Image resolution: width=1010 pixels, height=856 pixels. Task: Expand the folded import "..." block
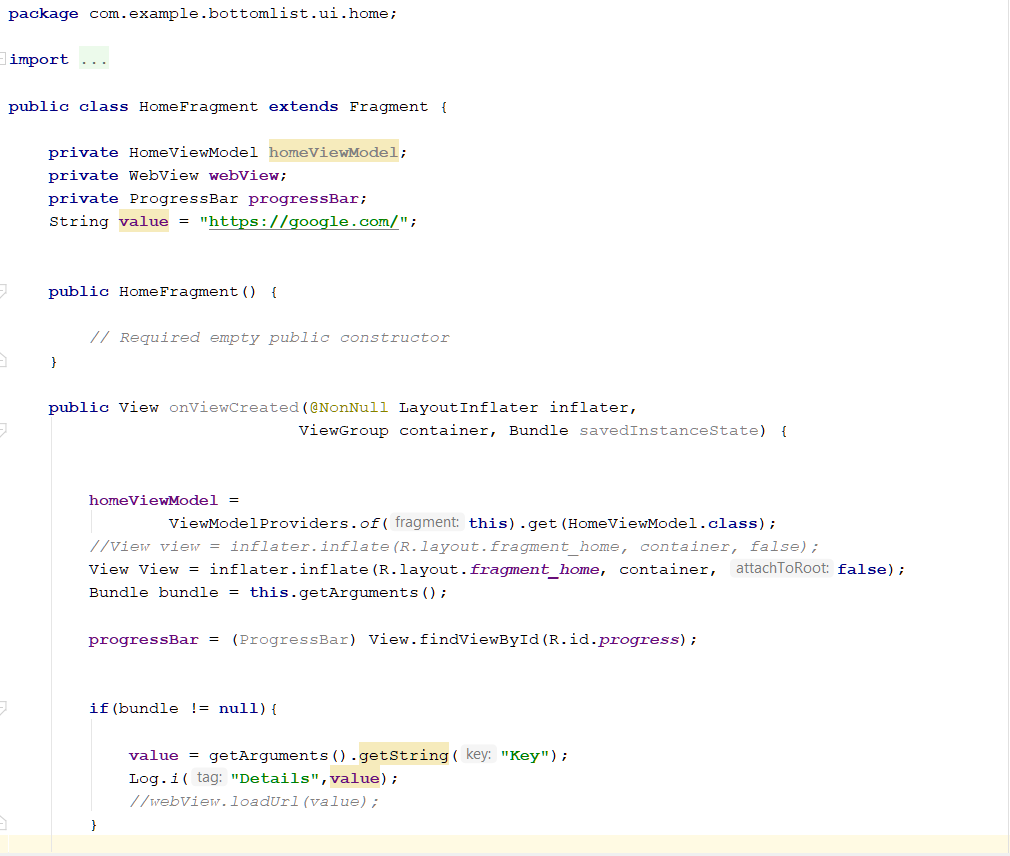point(94,60)
